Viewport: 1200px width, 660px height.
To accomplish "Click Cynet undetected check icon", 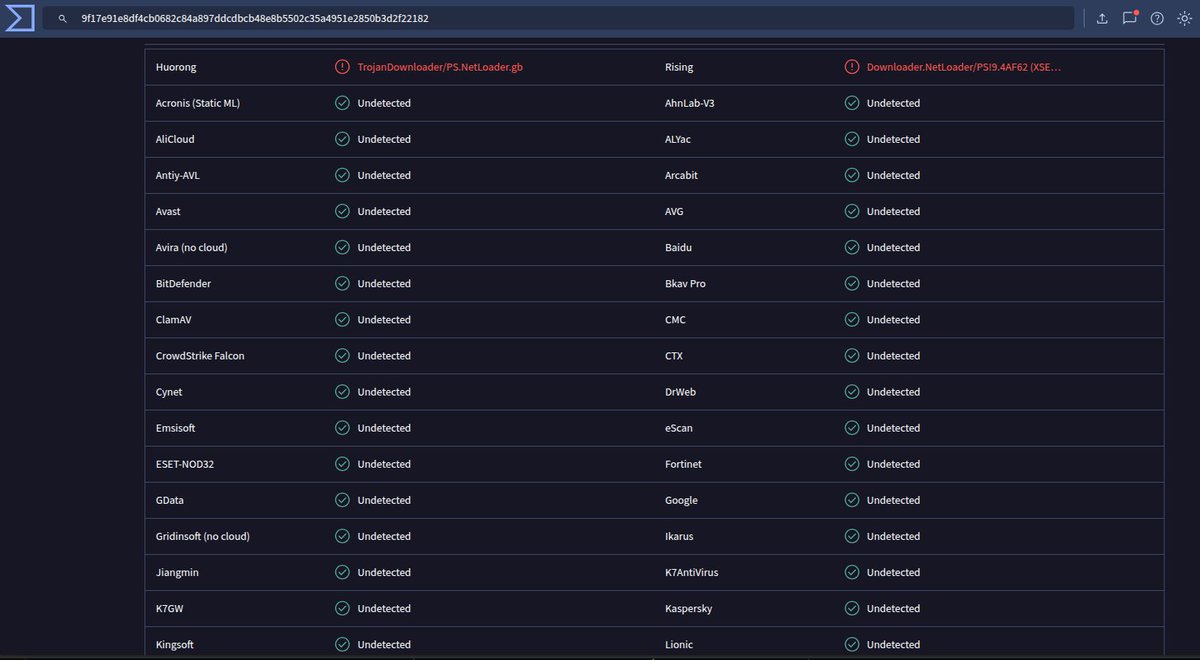I will click(342, 391).
